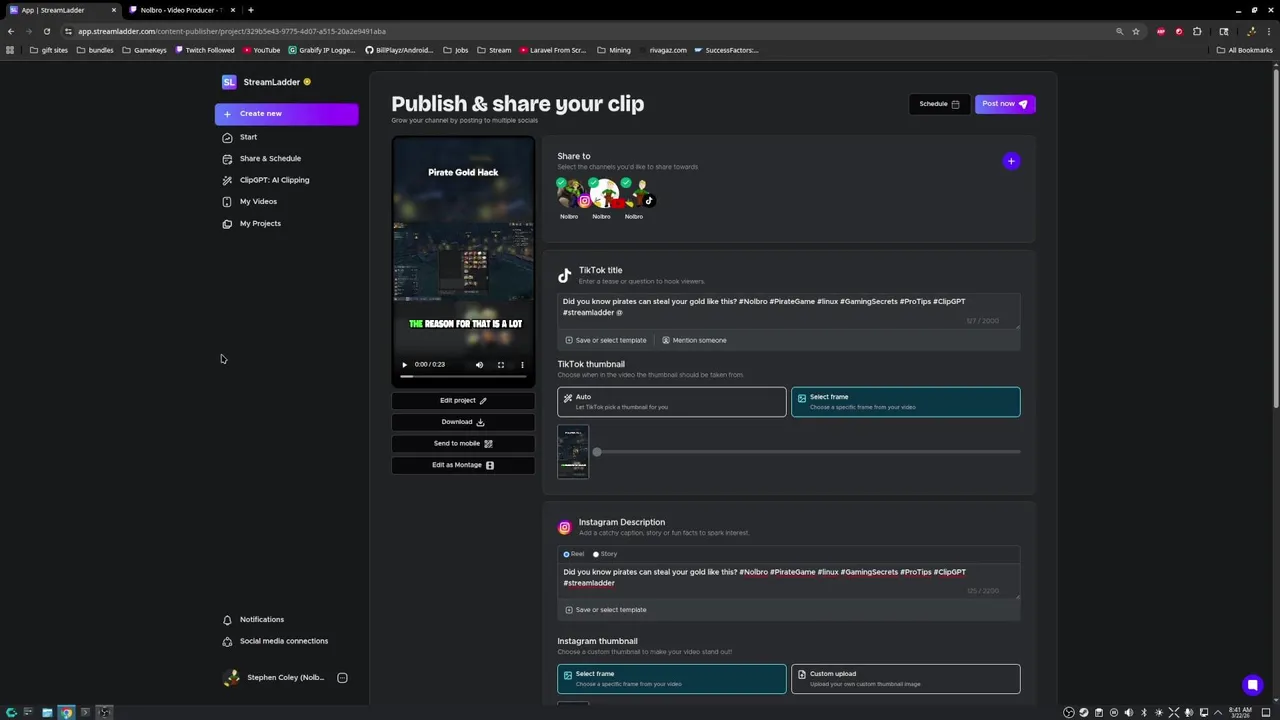
Task: Open the Jobs bookmark folder
Action: 455,50
